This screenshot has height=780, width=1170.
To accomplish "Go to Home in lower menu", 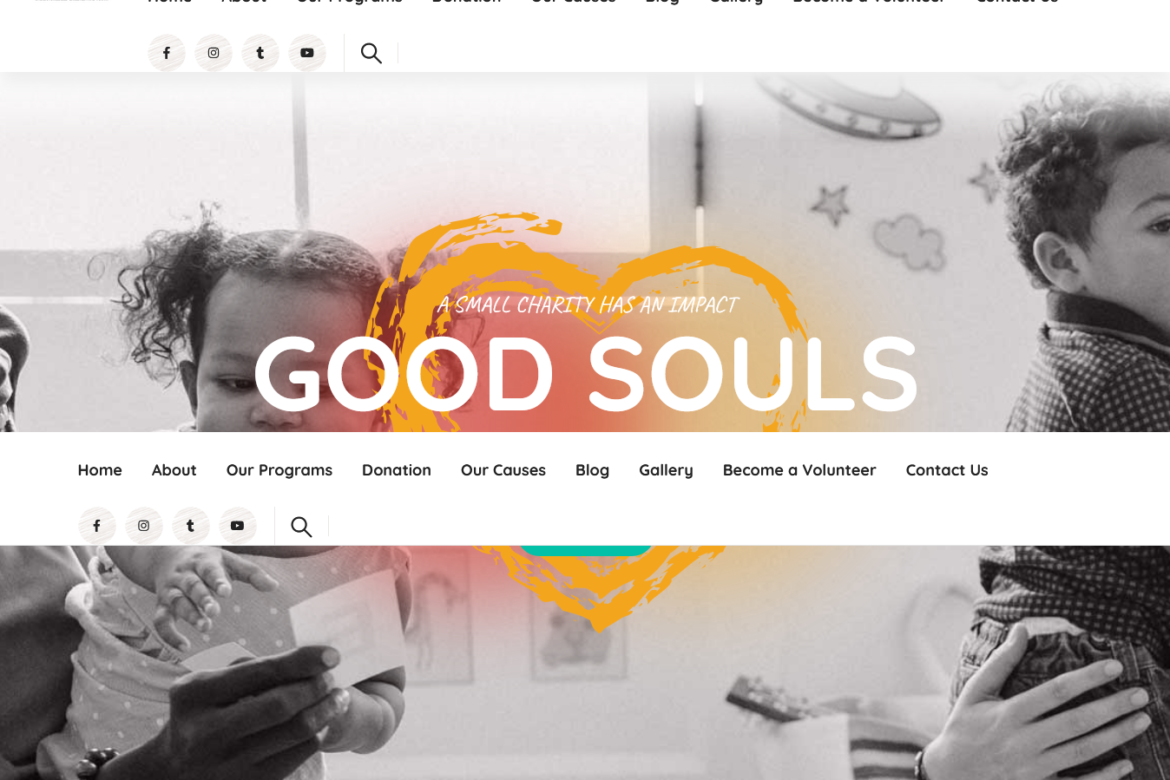I will tap(100, 470).
